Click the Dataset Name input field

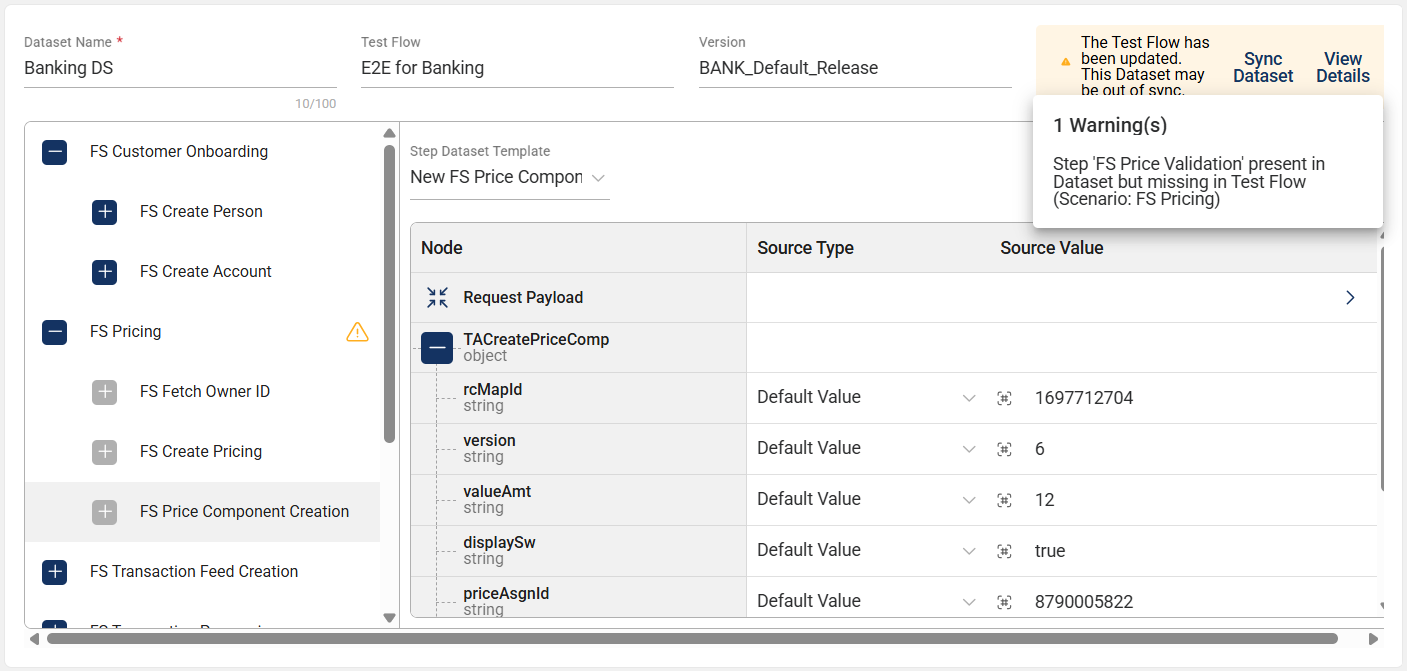click(180, 69)
